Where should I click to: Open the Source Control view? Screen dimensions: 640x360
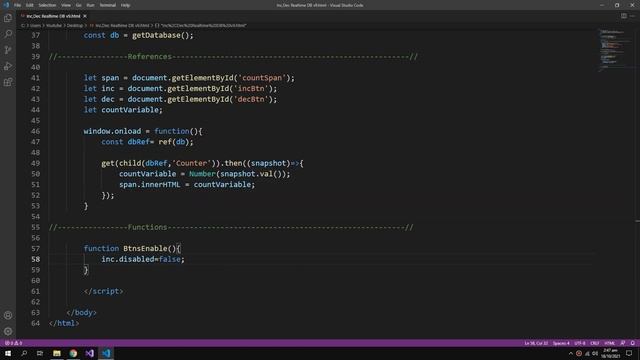(8, 50)
